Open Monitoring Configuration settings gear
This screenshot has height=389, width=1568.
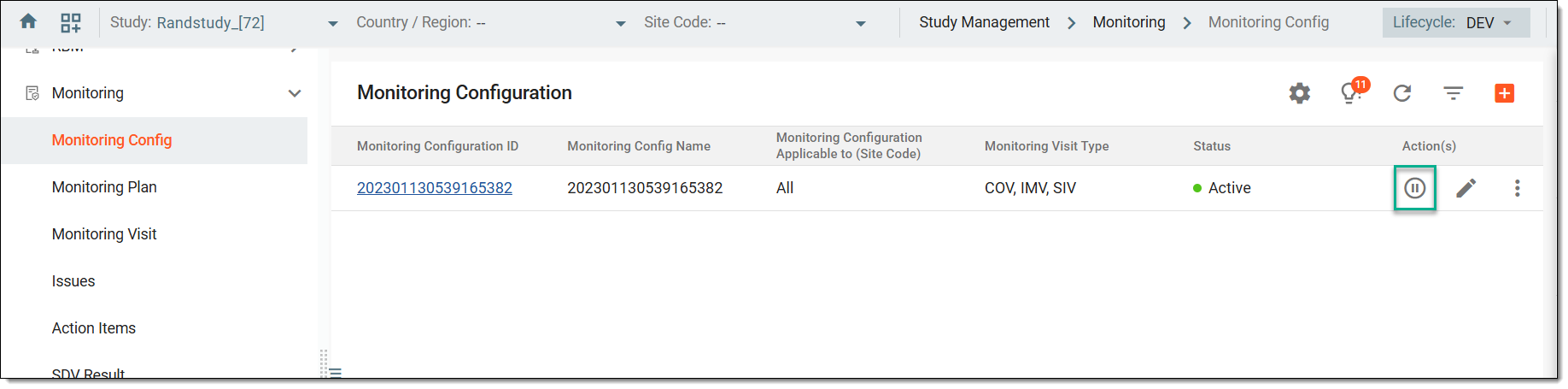1299,93
